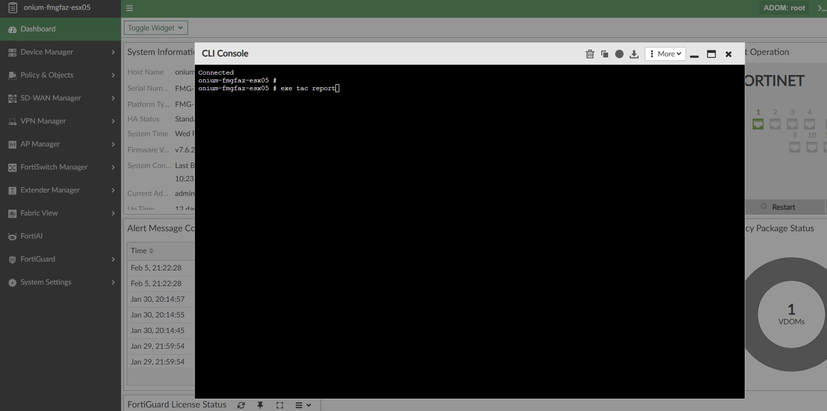The width and height of the screenshot is (827, 411).
Task: Click port 3 icon in Unit Operation
Action: tap(792, 124)
